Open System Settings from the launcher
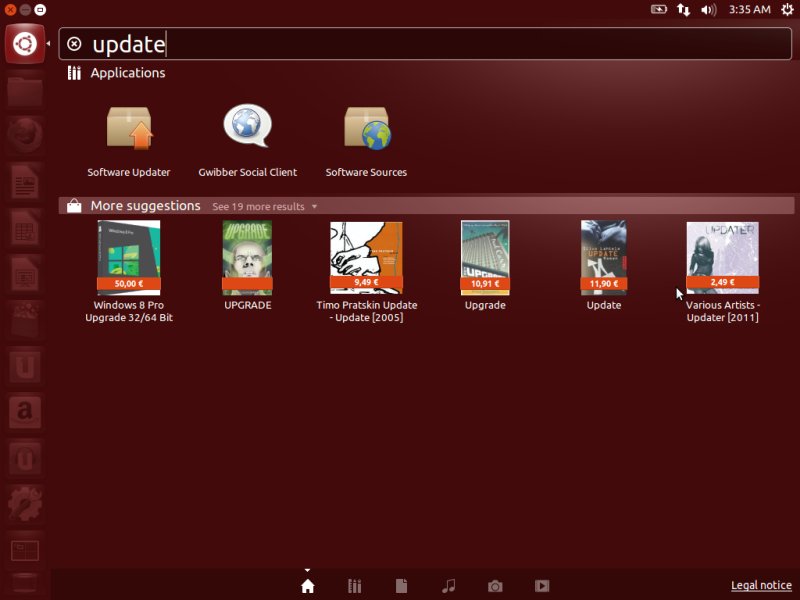Viewport: 800px width, 600px height. click(x=24, y=503)
